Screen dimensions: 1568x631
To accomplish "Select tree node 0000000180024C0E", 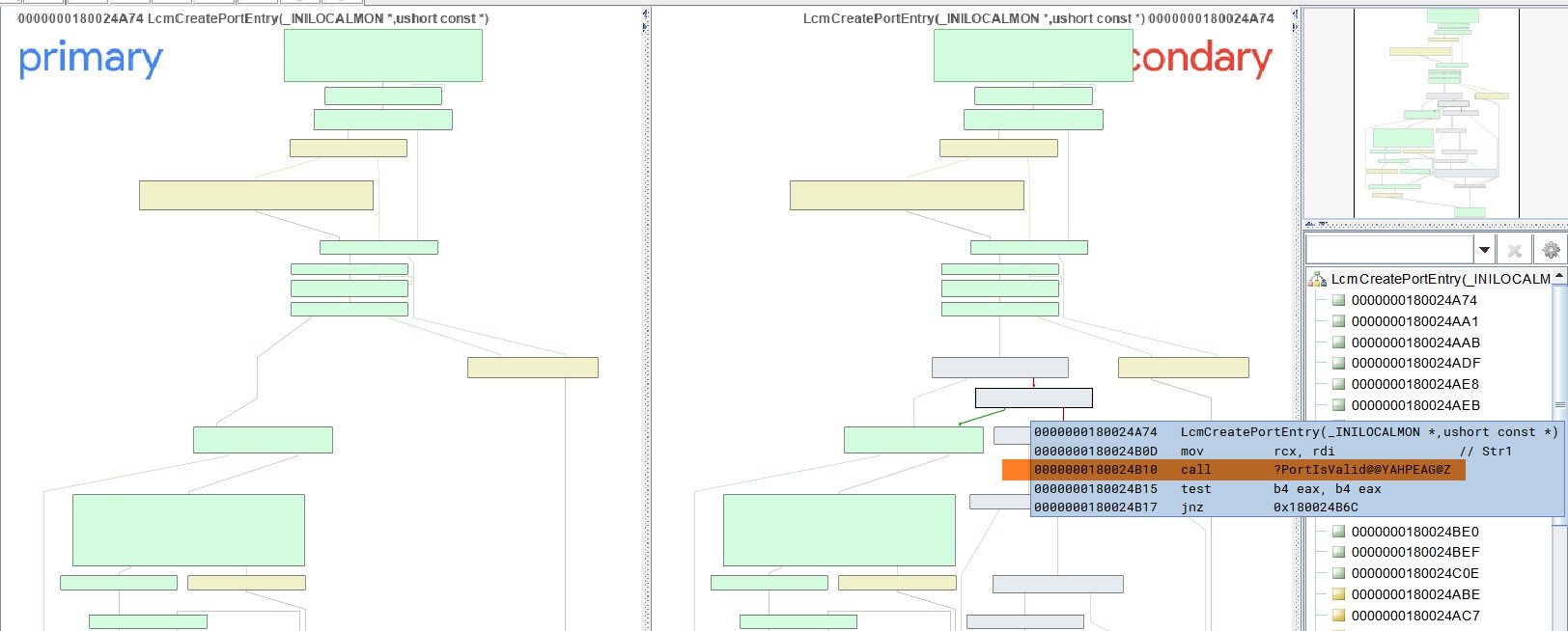I will pyautogui.click(x=1414, y=573).
